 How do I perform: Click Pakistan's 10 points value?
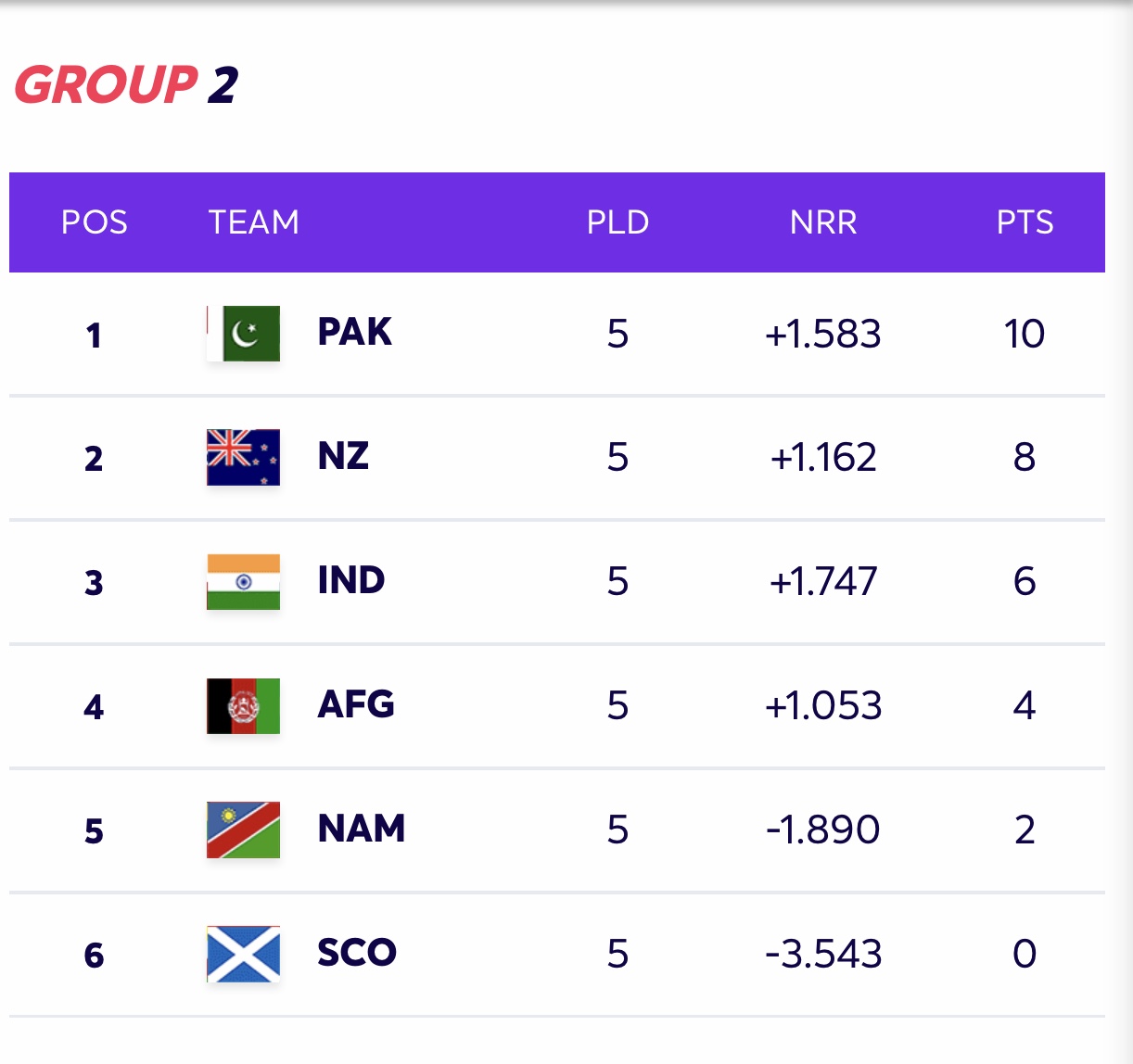pos(1025,334)
